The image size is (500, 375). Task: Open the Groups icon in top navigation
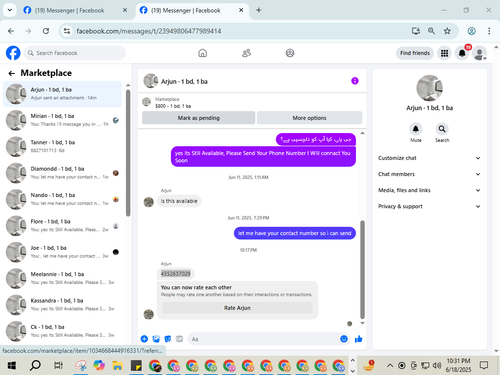290,53
